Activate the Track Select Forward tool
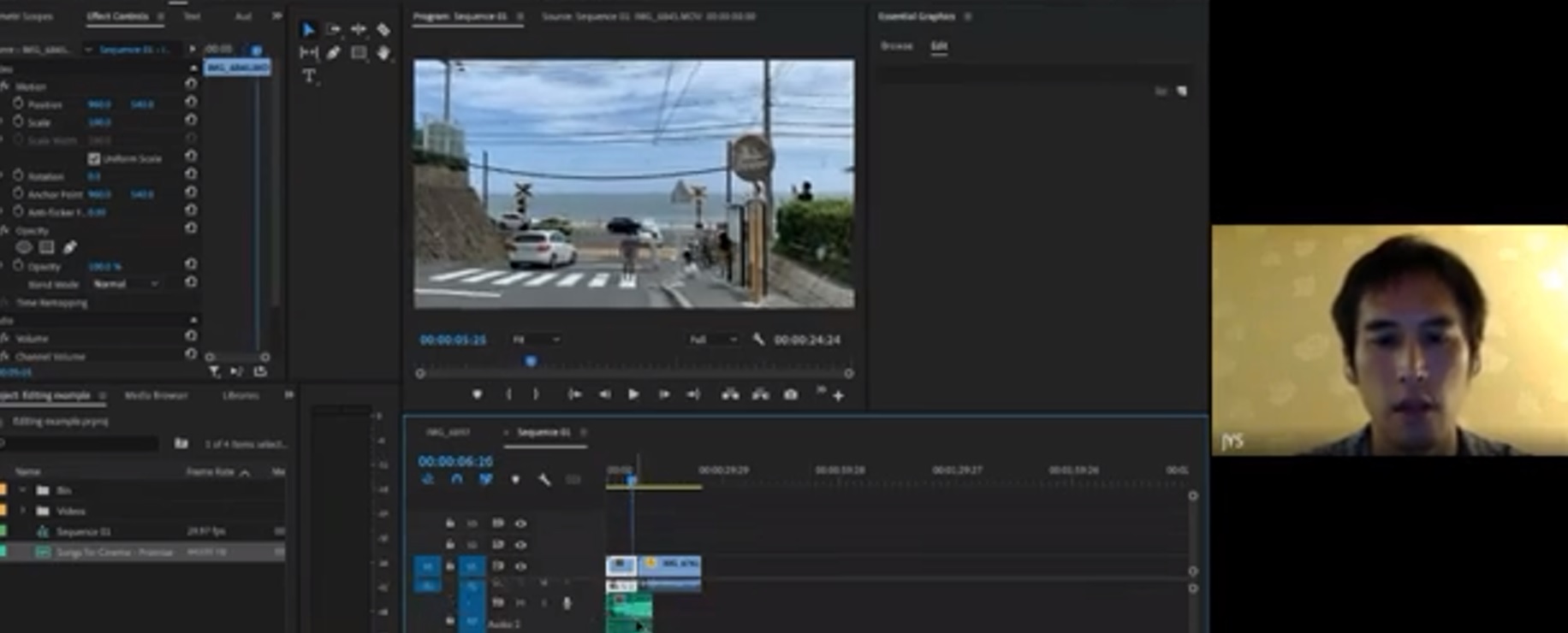 pyautogui.click(x=334, y=30)
